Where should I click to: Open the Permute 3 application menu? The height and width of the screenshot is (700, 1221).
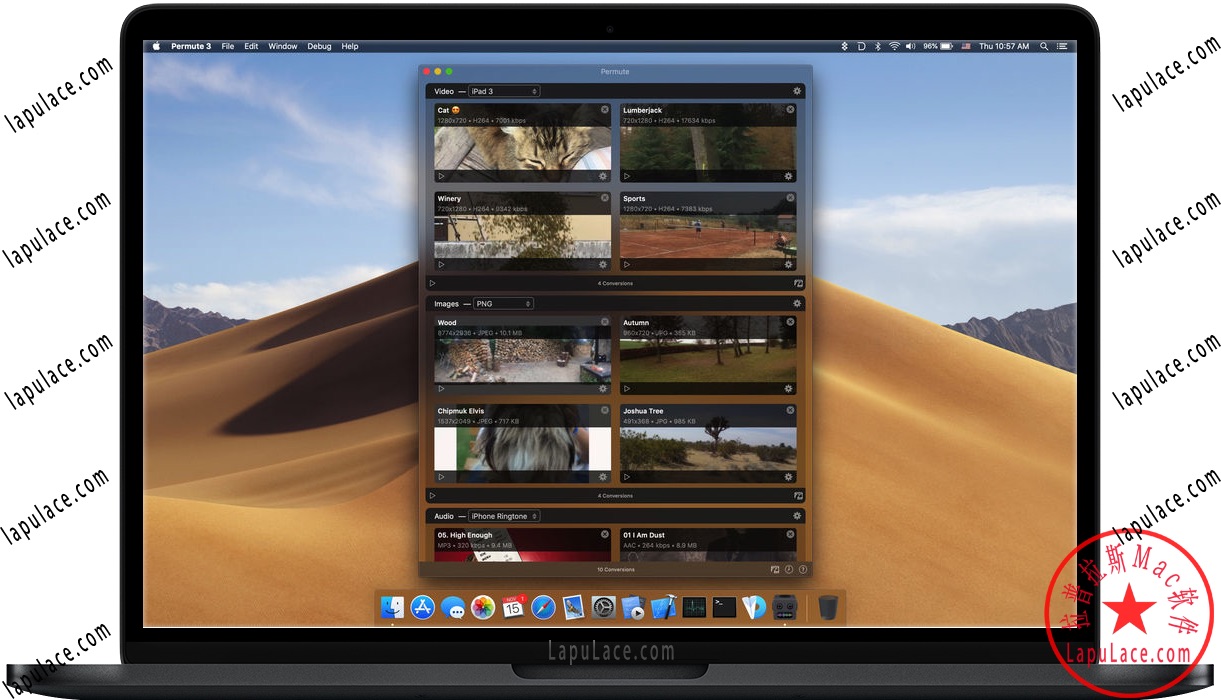[192, 46]
